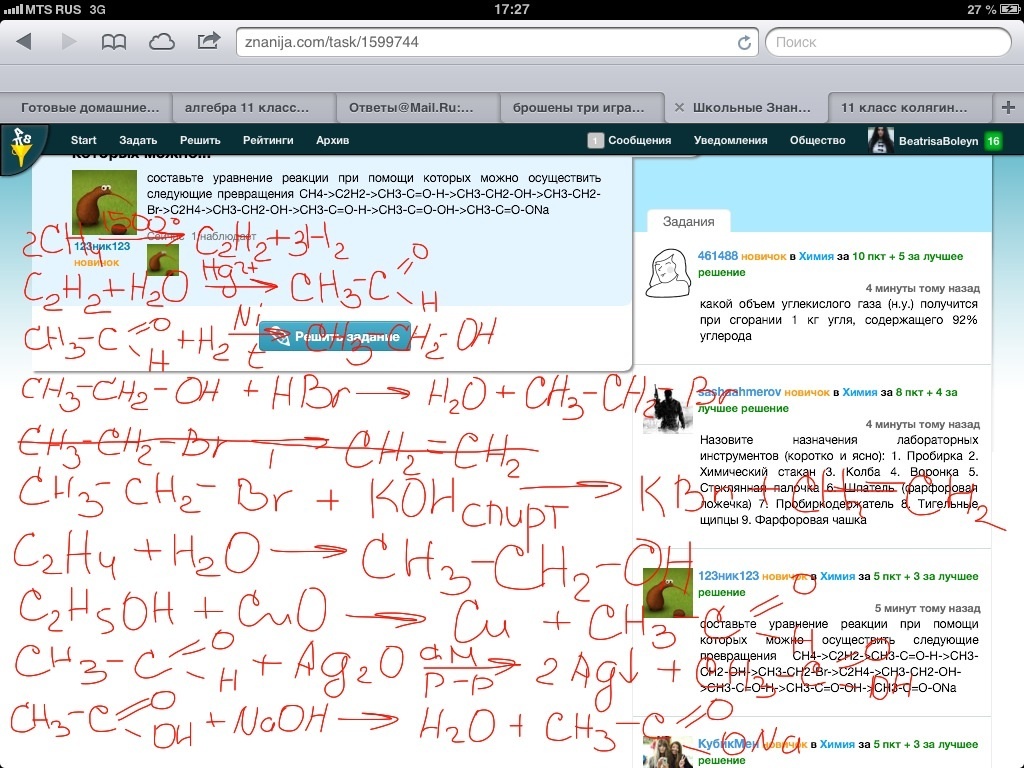Screen dimensions: 1024x768
Task: Open the iCloud tabs icon
Action: (x=161, y=42)
